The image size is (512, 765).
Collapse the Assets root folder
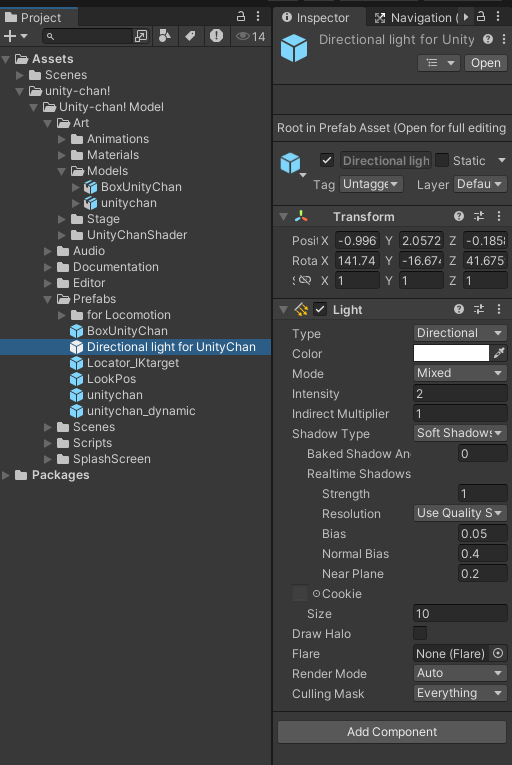[6, 59]
